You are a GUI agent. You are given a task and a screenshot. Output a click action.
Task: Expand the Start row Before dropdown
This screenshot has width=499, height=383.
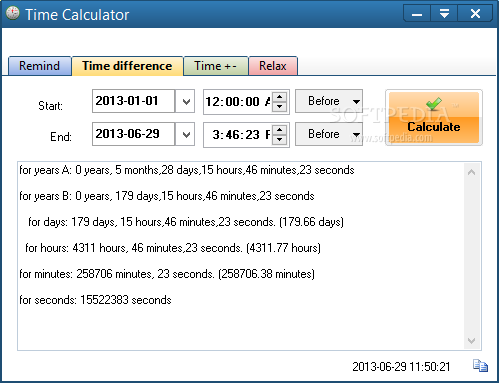click(x=329, y=101)
